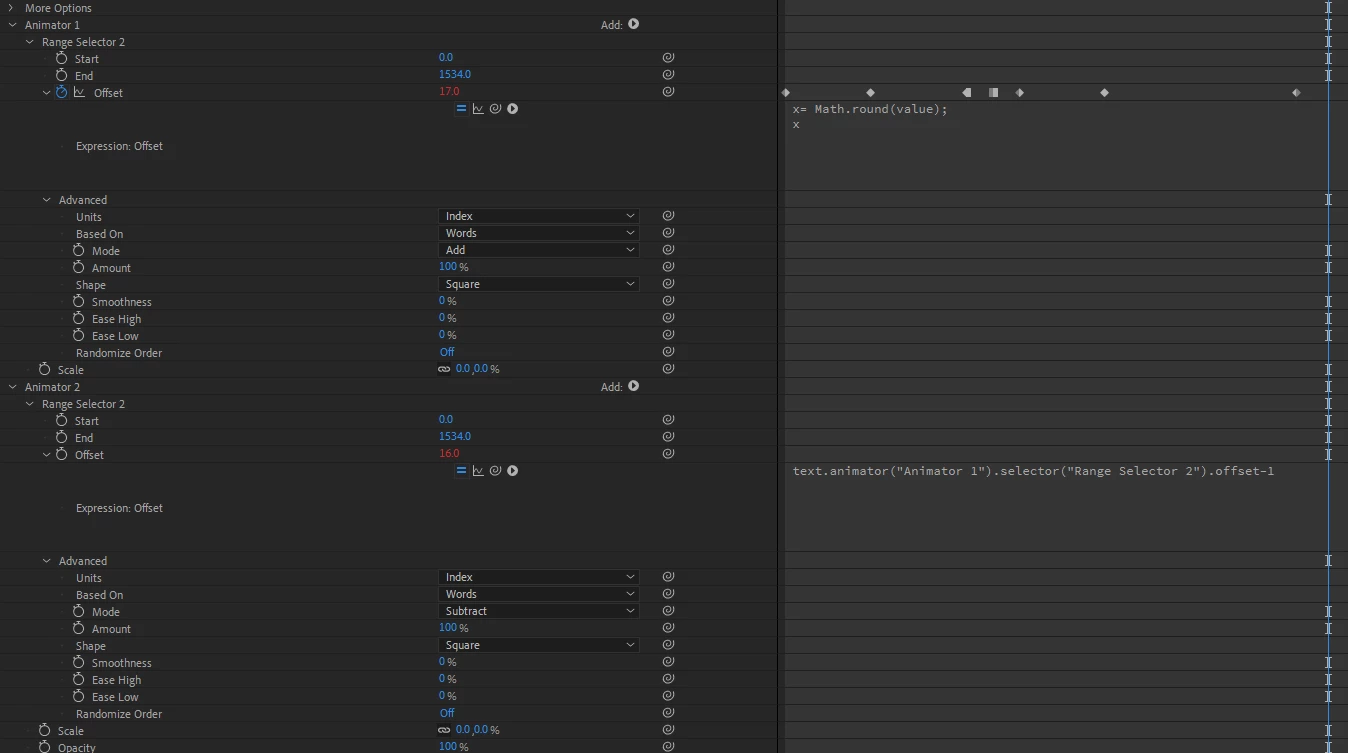1348x753 pixels.
Task: Open the expression language menu for Animator 1
Action: [512, 108]
